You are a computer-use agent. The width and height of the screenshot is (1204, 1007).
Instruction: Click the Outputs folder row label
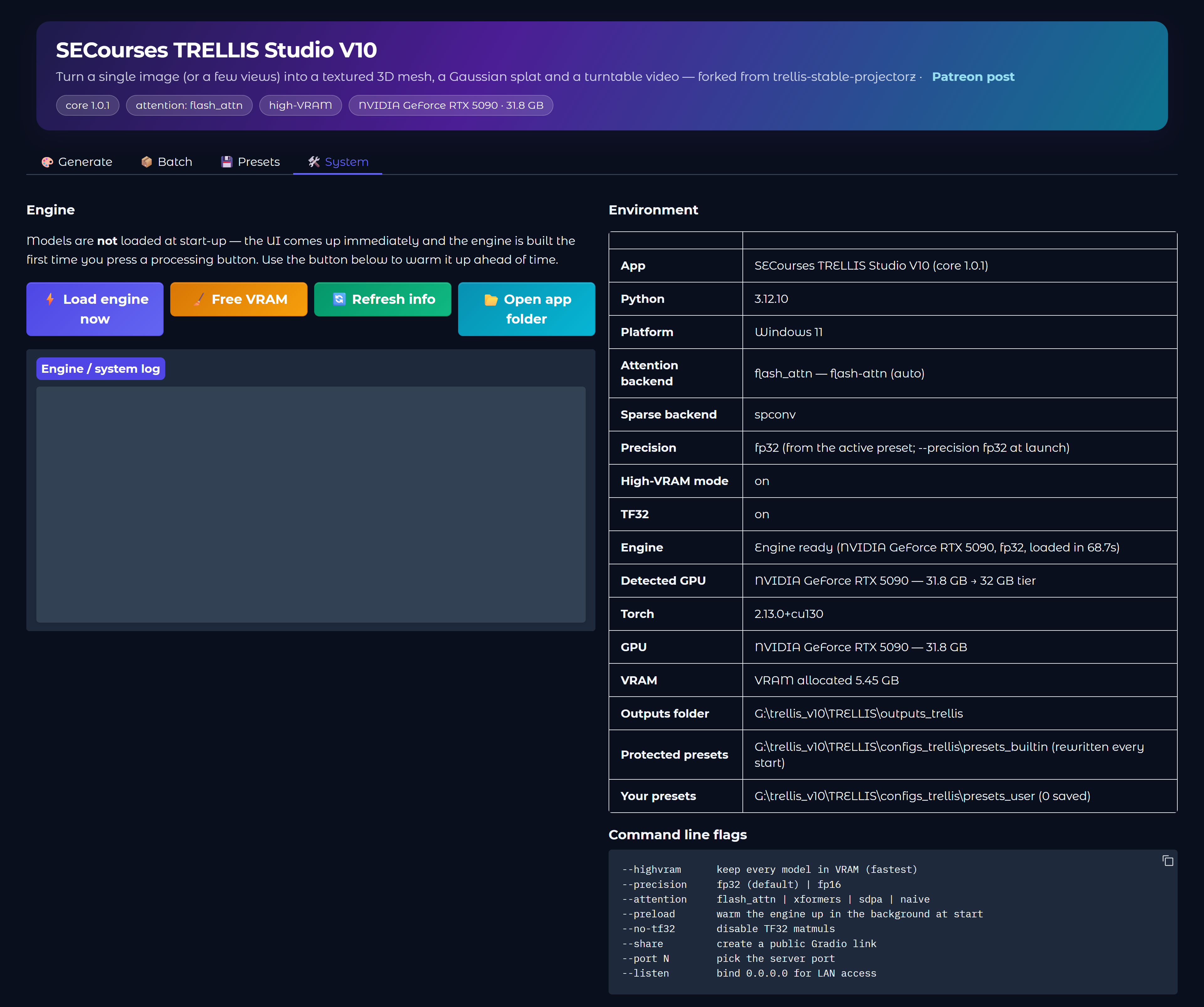tap(665, 714)
